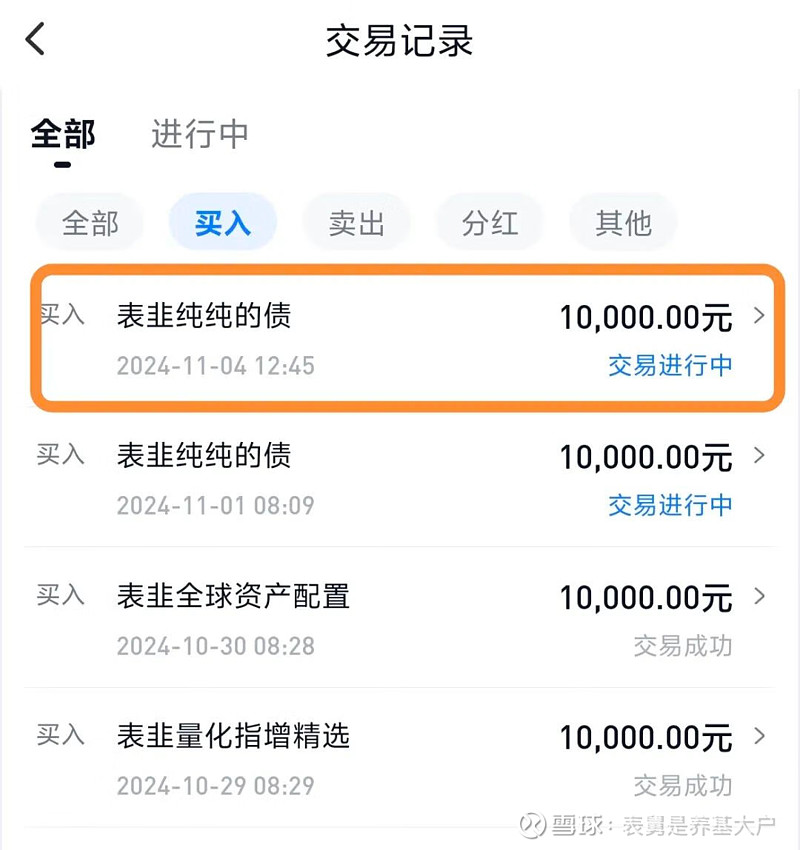Open chevron for 表韭量化指增精选 record
Viewport: 800px width, 850px height.
(759, 736)
